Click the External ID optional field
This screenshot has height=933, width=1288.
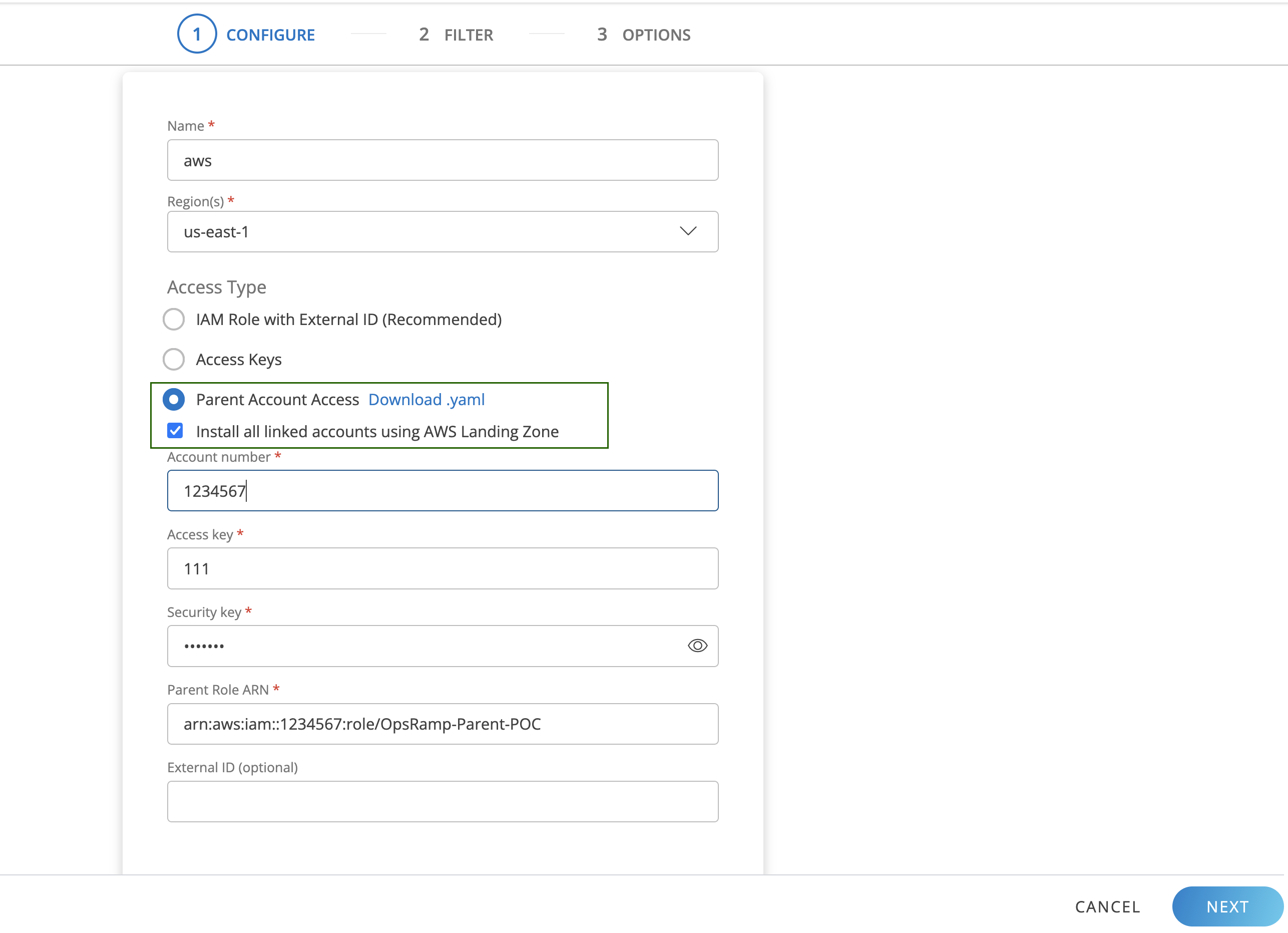(442, 801)
